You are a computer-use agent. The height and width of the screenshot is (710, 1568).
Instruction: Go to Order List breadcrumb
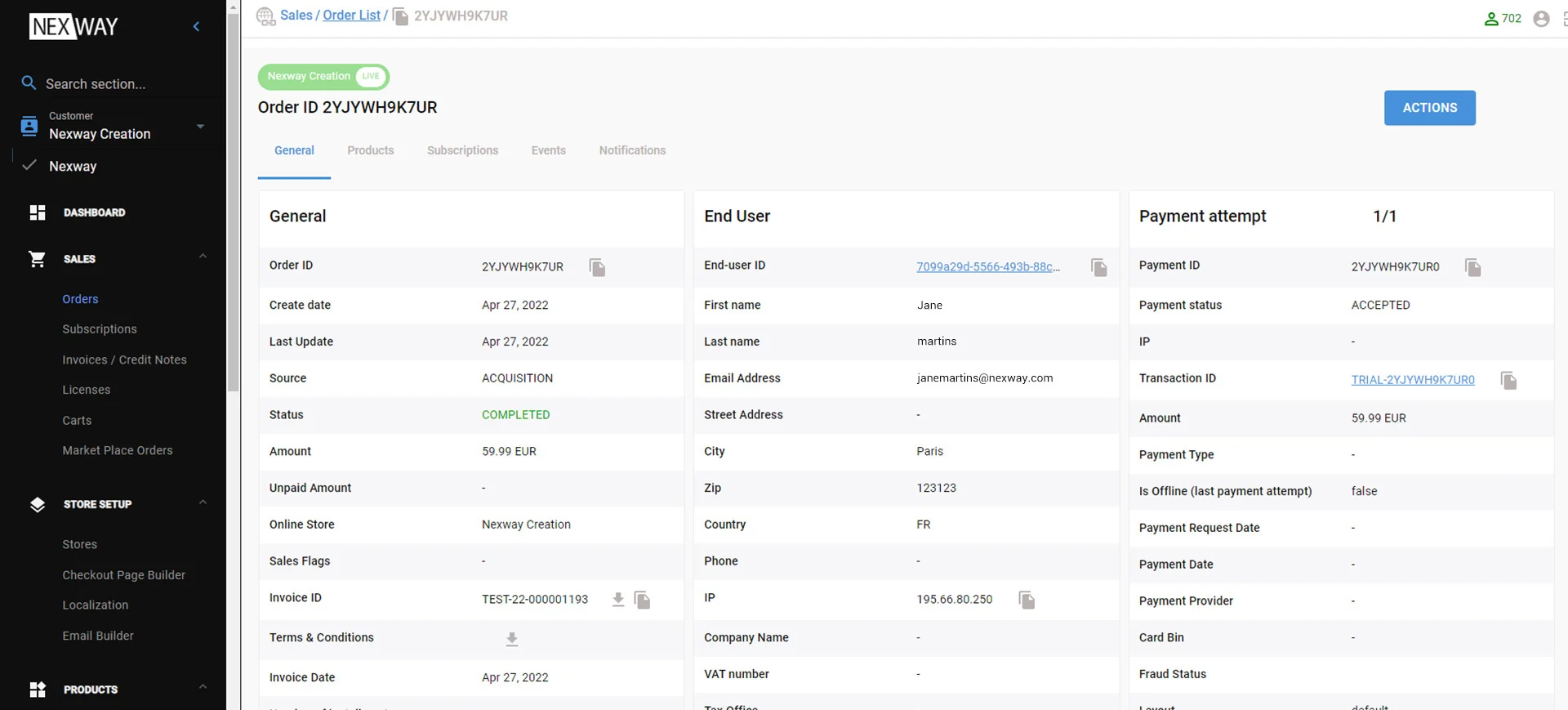[351, 16]
